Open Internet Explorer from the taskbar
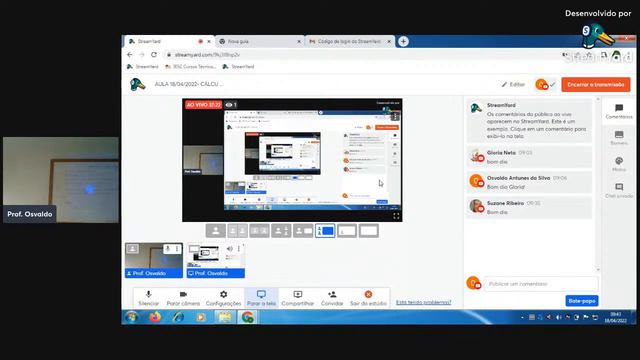 (178, 317)
